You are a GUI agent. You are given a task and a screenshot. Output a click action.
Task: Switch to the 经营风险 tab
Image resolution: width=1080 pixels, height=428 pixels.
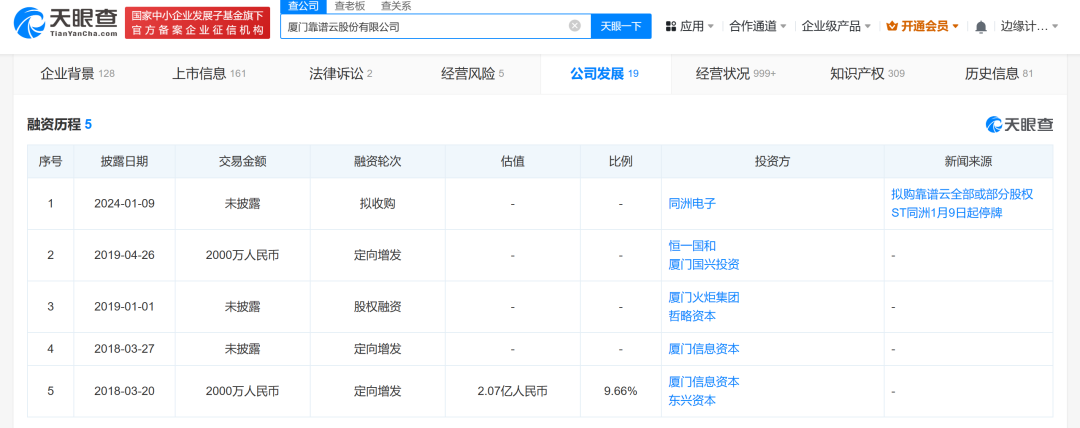(x=472, y=74)
